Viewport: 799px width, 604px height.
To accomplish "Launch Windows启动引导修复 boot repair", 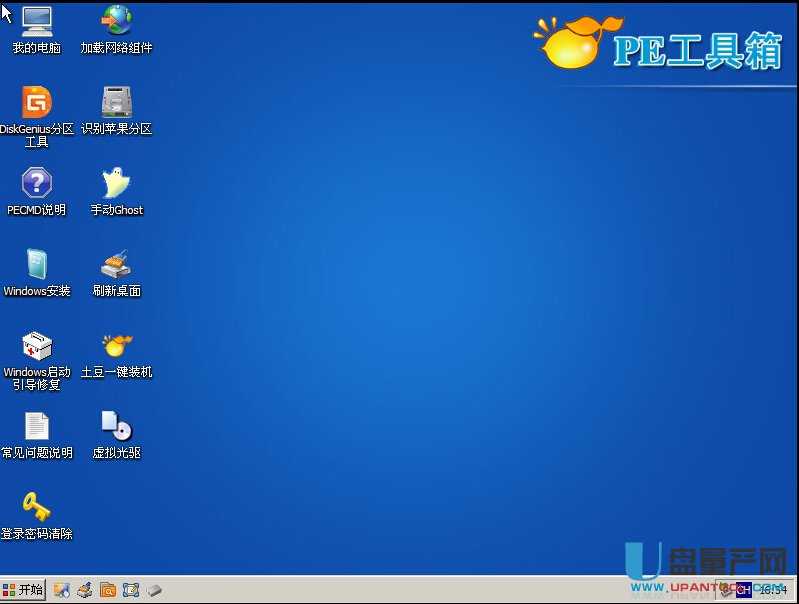I will 36,346.
